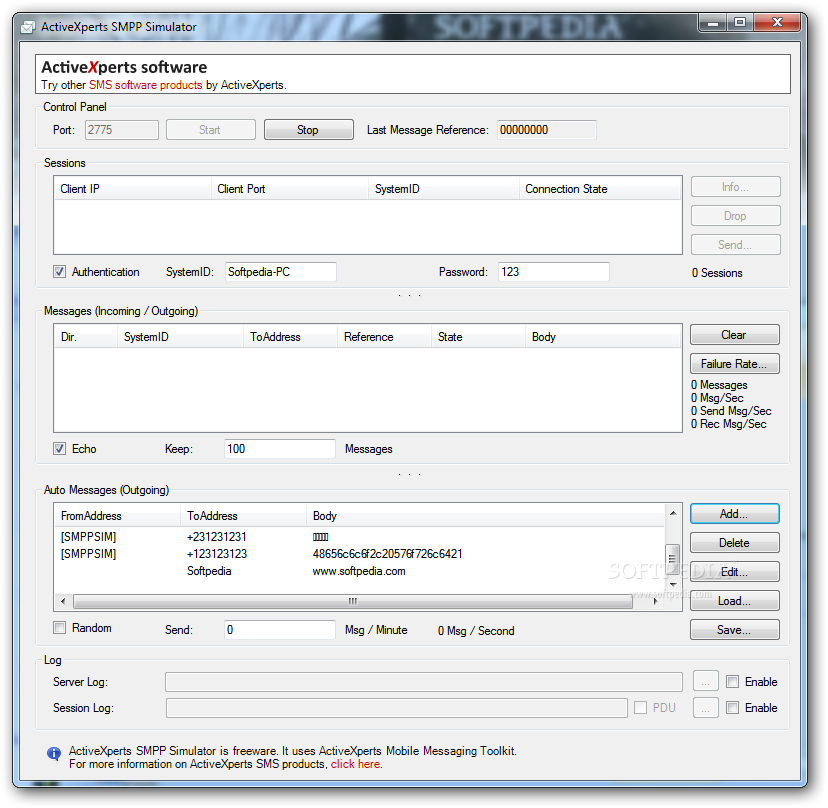This screenshot has width=828, height=808.
Task: Click the Client Port column header
Action: pos(289,189)
